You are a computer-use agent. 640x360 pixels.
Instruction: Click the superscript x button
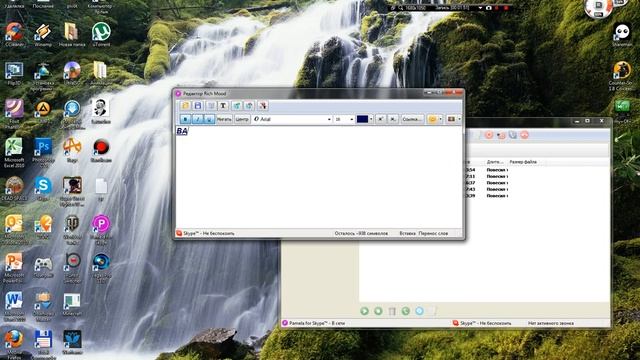(x=380, y=119)
